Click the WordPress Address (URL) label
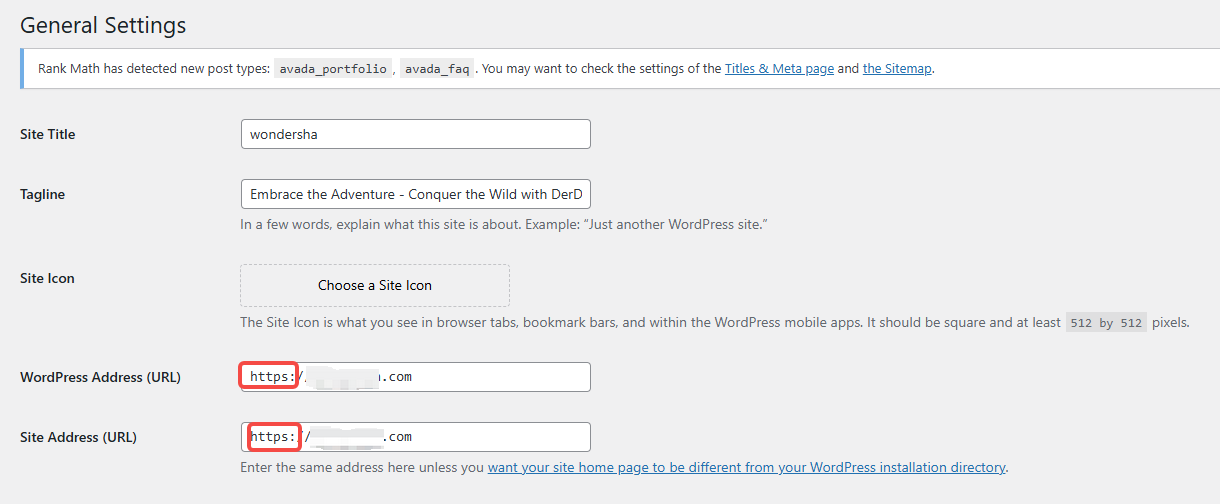The image size is (1220, 504). 100,377
